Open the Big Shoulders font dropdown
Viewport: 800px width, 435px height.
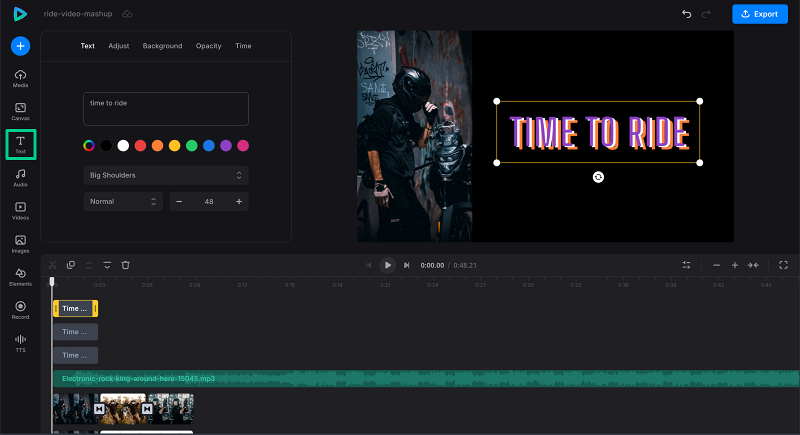[x=166, y=175]
